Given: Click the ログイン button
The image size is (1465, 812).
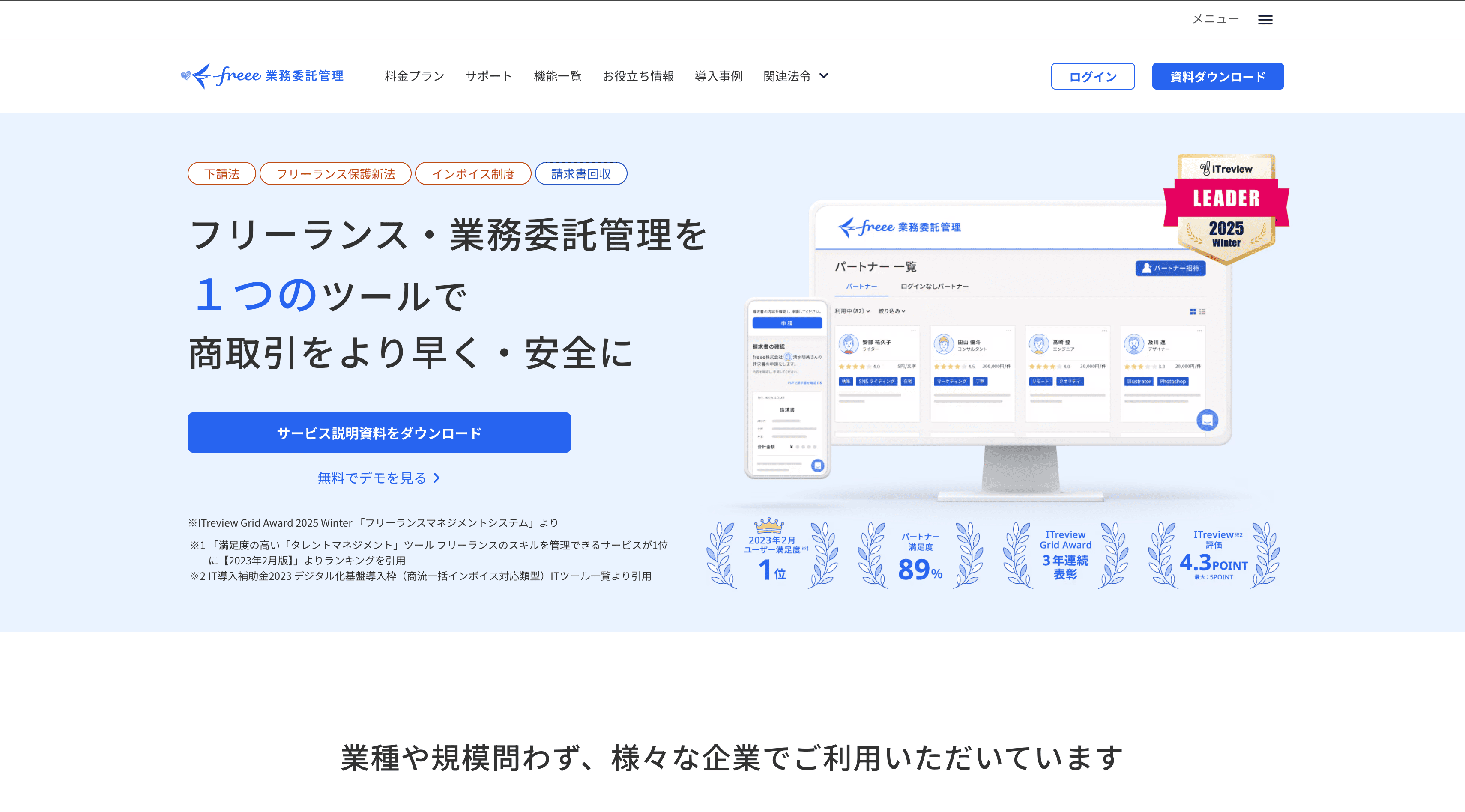Looking at the screenshot, I should 1092,76.
